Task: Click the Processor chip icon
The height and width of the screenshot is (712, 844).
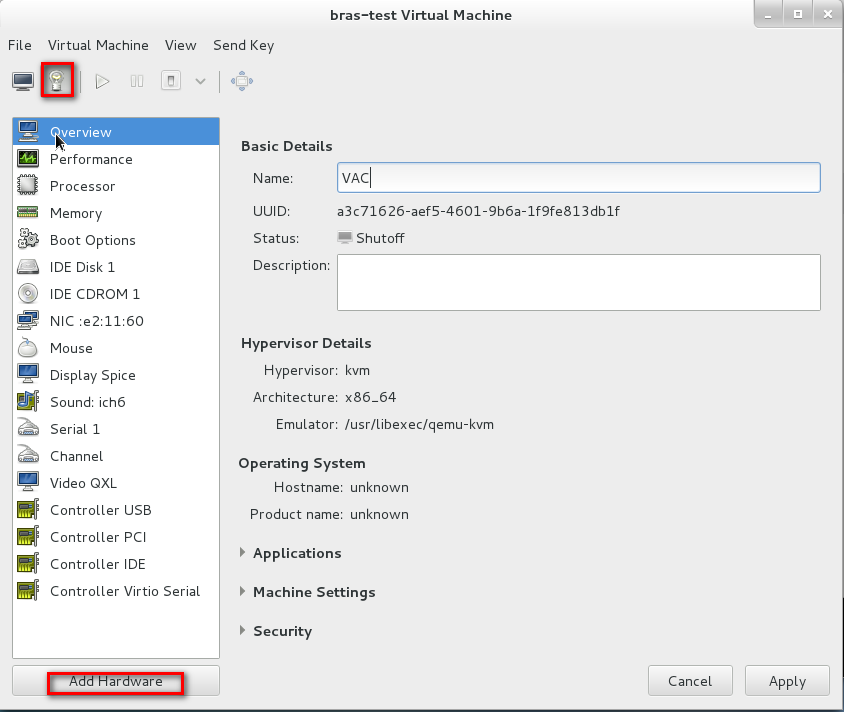Action: point(28,185)
